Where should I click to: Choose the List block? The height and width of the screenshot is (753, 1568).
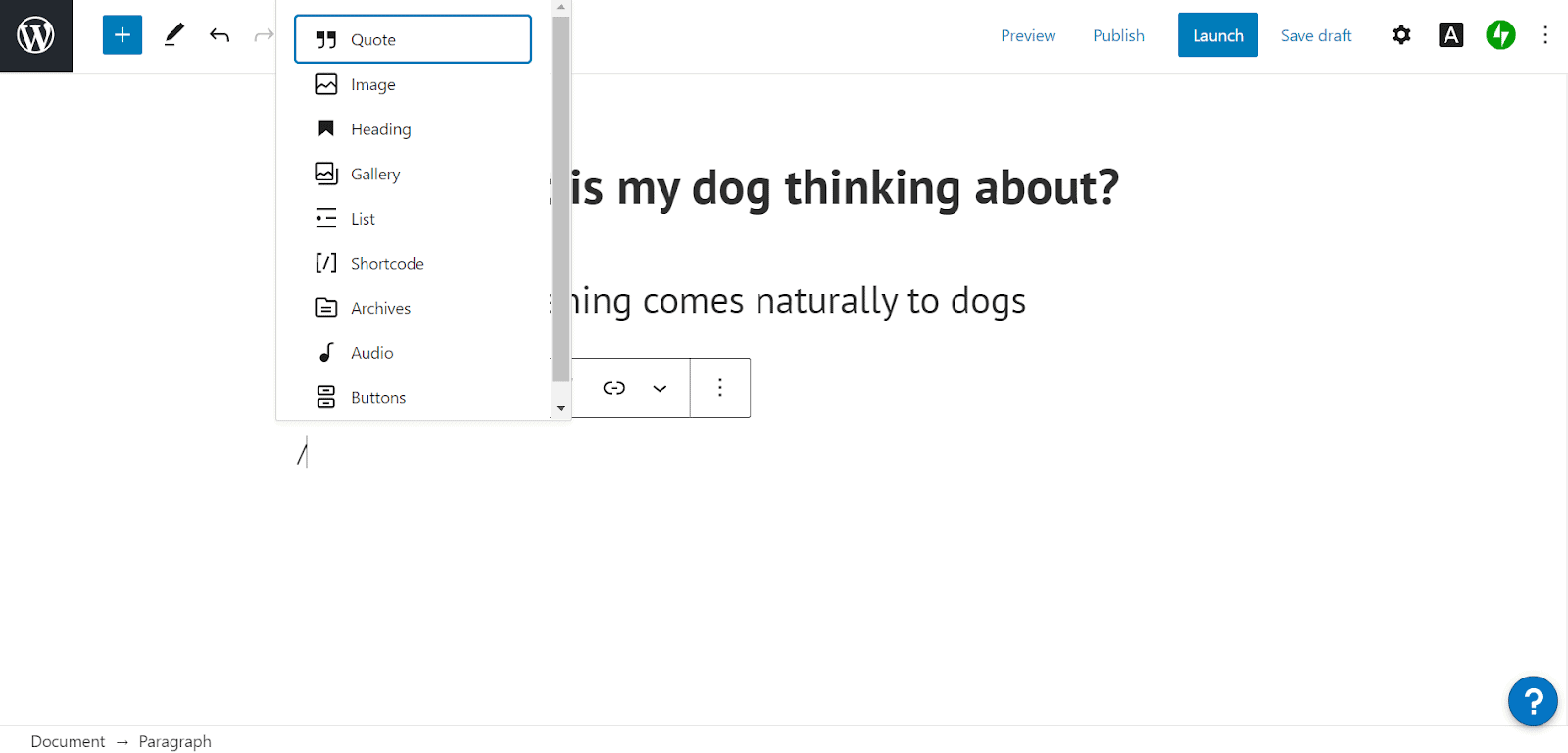[x=413, y=219]
